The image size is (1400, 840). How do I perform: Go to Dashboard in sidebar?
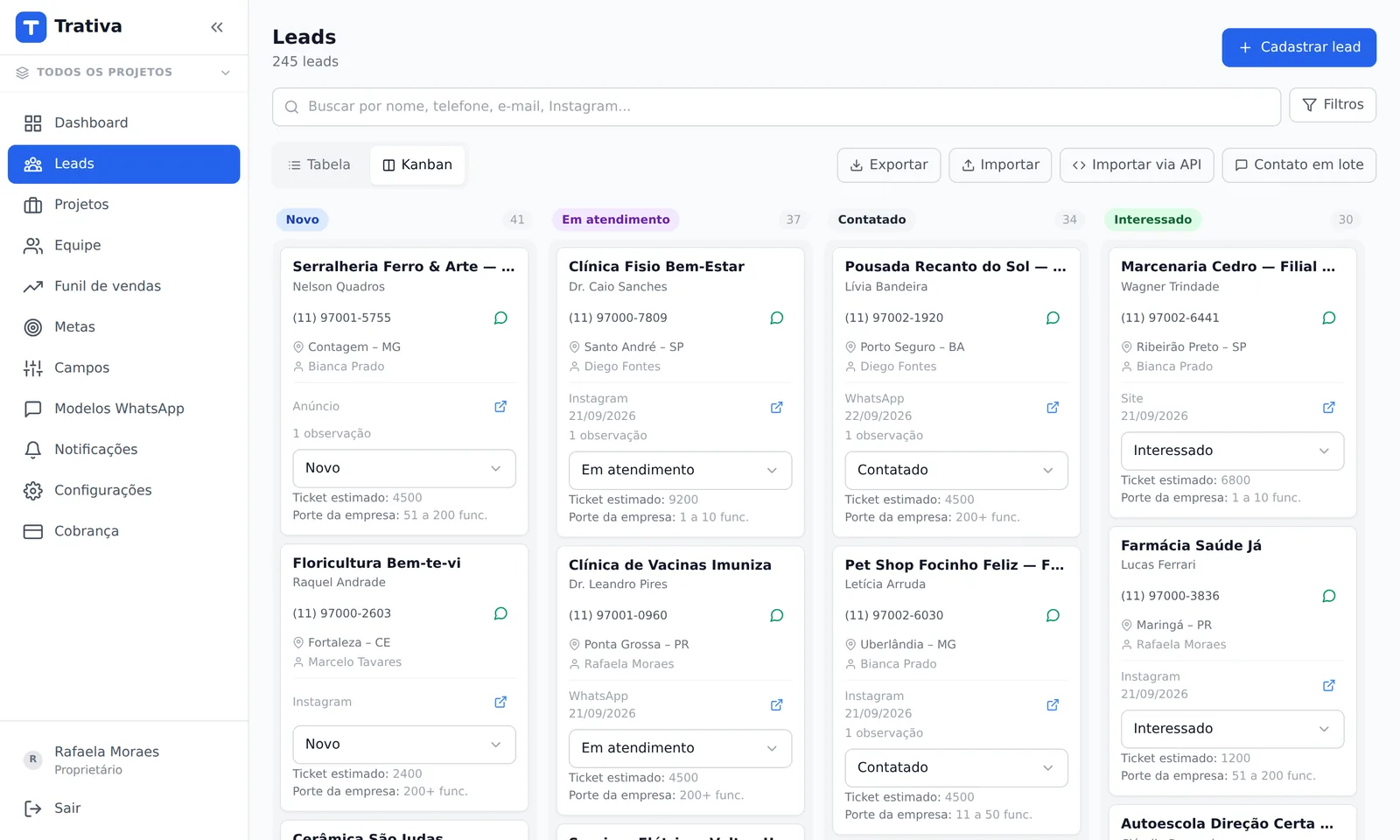pyautogui.click(x=124, y=123)
